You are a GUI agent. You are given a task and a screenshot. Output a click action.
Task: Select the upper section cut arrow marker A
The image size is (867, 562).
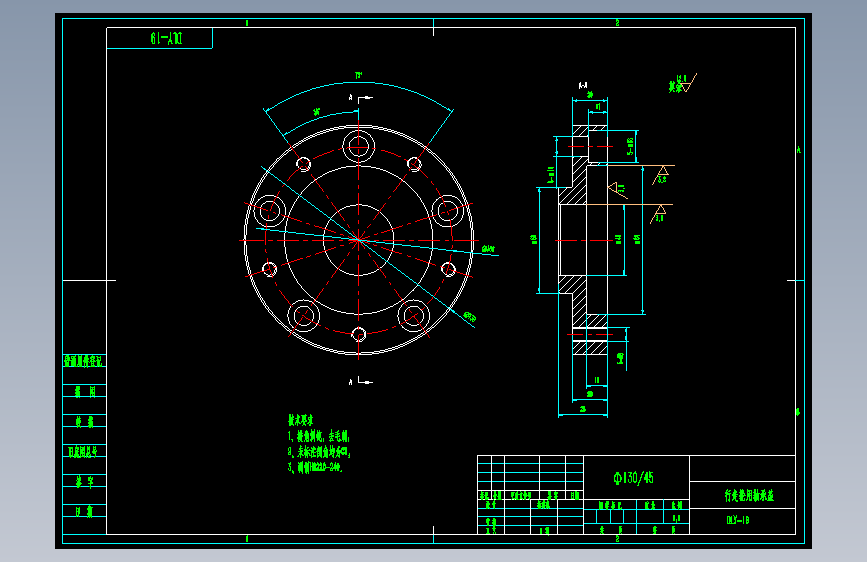tap(361, 98)
